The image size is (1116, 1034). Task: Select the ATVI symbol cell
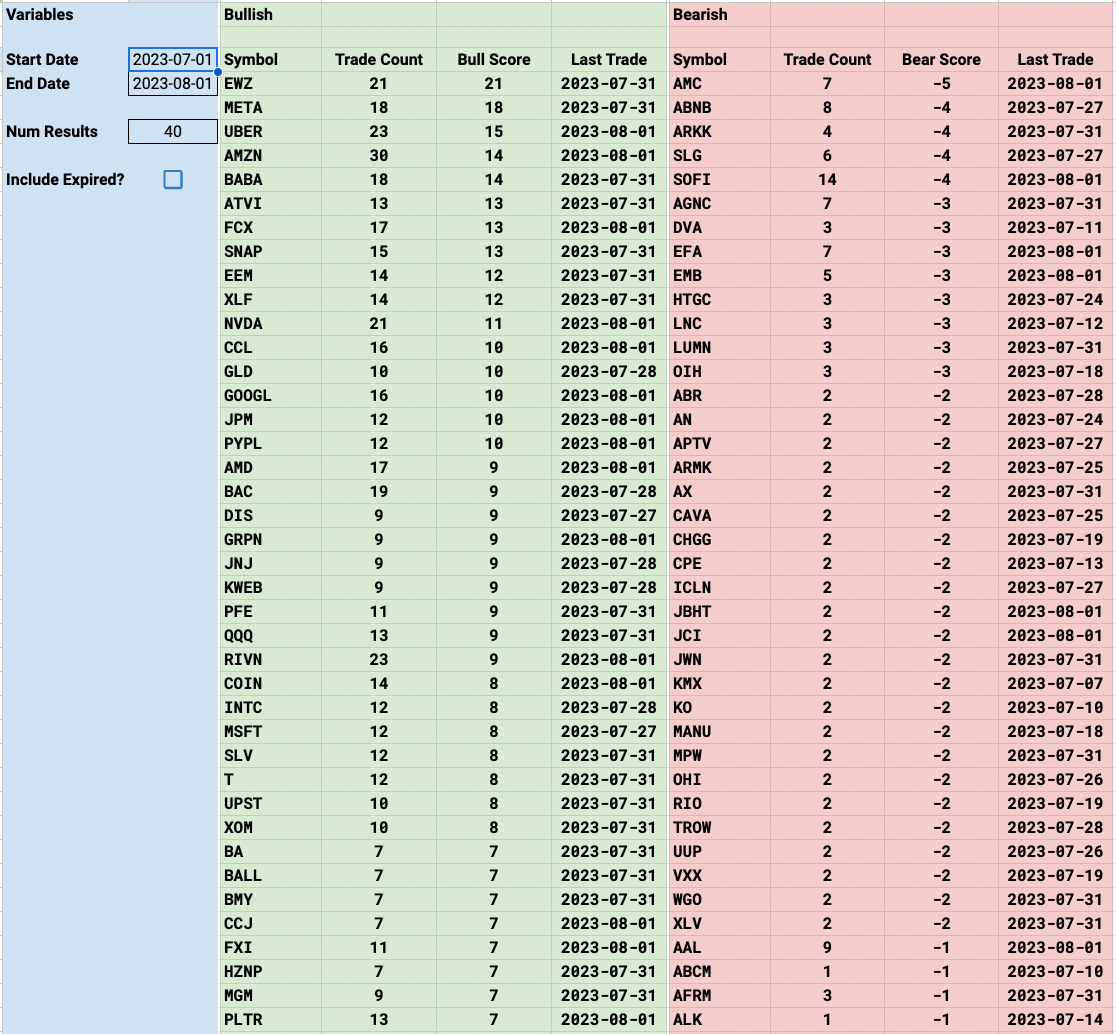coord(270,204)
